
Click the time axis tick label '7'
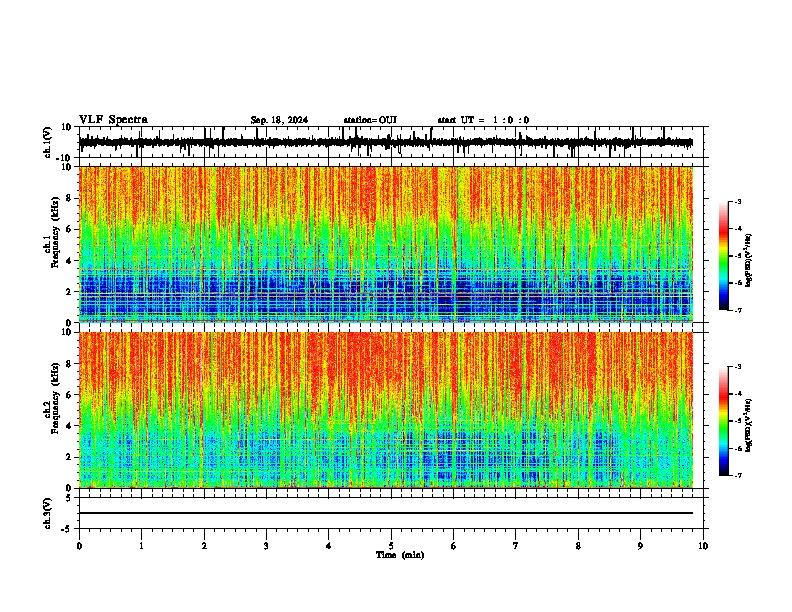tap(516, 546)
